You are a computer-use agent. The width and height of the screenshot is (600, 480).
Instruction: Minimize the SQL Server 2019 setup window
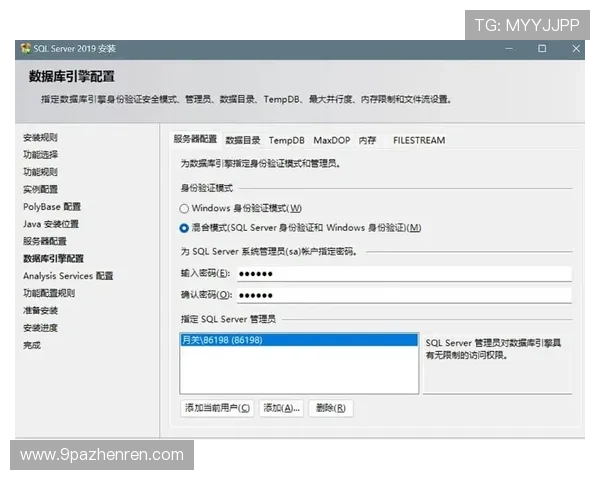509,49
